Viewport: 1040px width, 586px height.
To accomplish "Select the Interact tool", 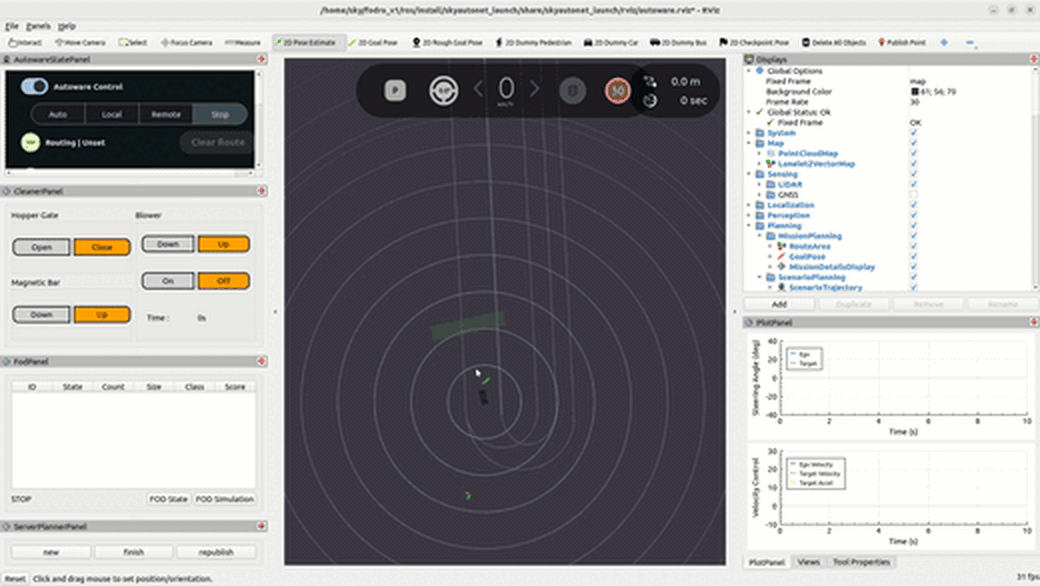I will (25, 42).
